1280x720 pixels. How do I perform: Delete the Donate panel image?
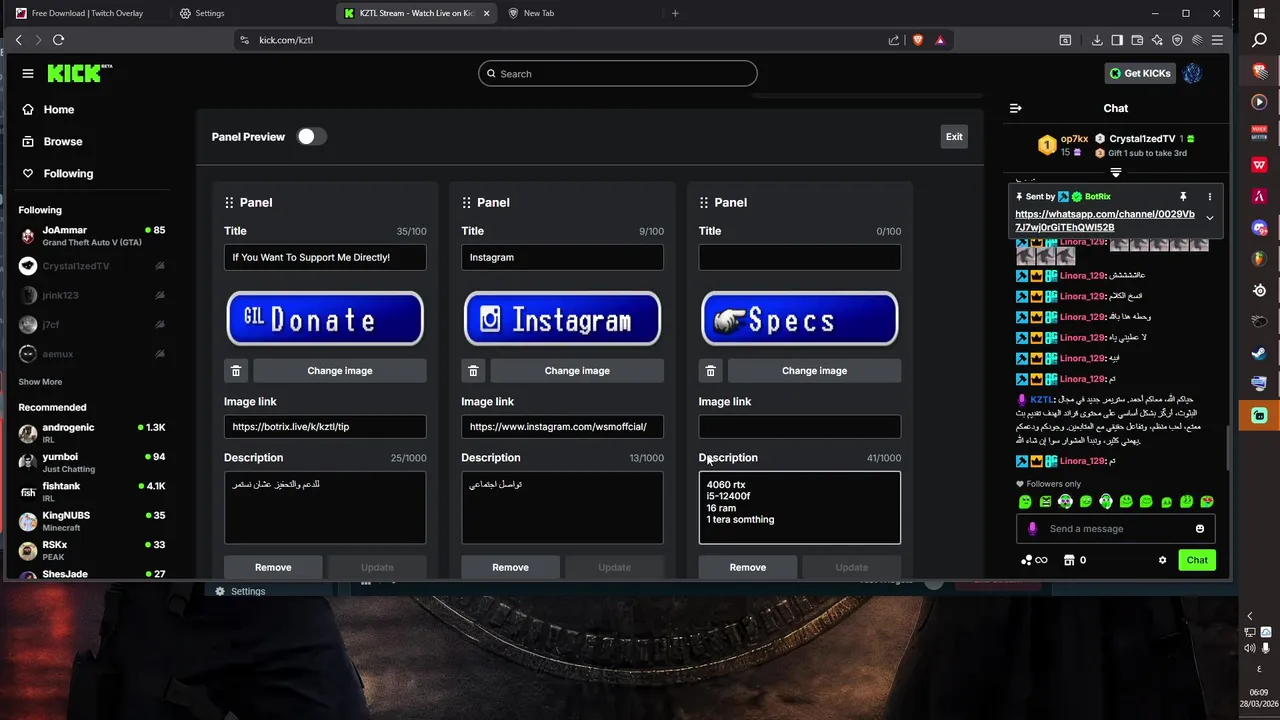point(236,371)
